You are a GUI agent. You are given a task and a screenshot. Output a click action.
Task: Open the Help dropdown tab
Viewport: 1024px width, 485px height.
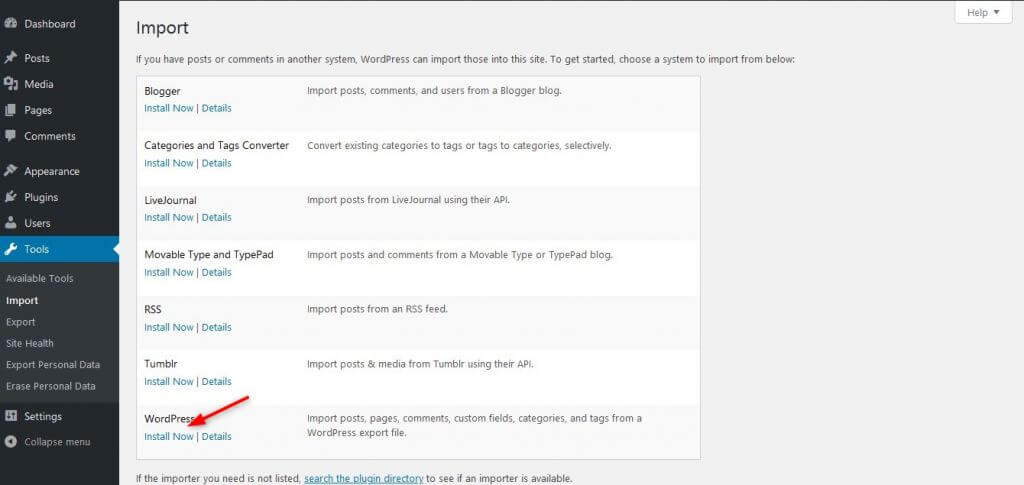(984, 12)
